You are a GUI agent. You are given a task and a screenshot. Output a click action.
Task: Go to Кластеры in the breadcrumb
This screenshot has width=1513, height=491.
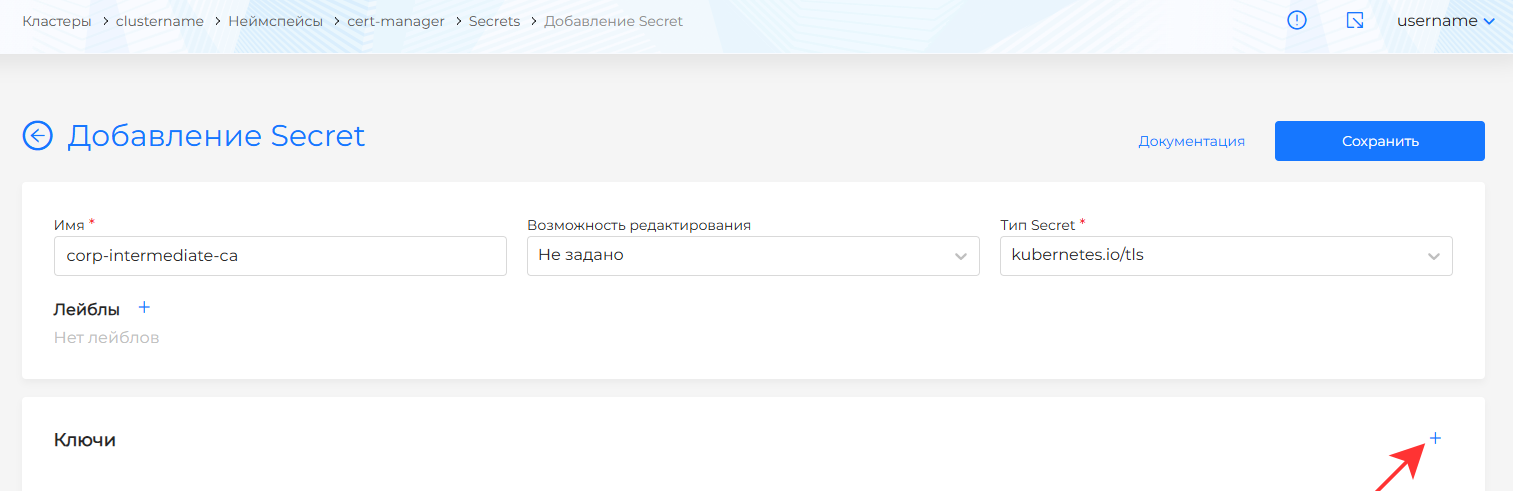click(56, 21)
